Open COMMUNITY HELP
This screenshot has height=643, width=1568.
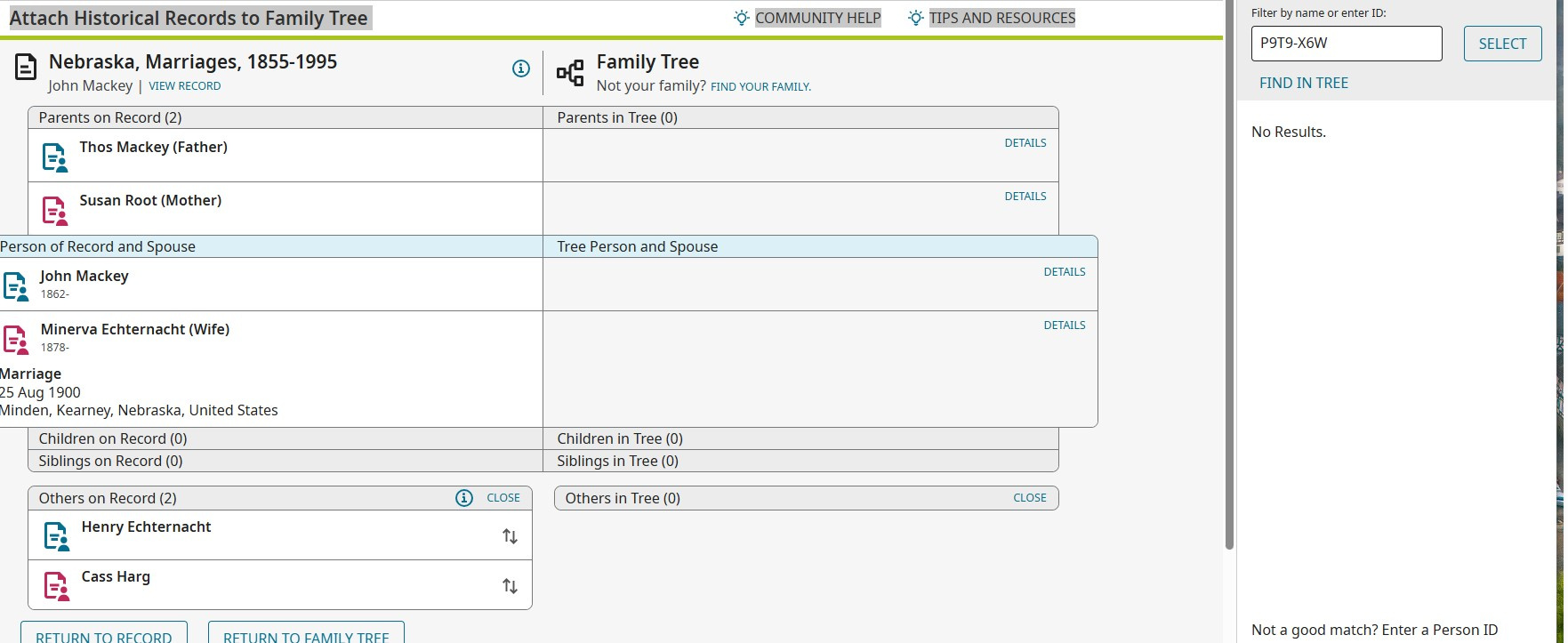[817, 18]
